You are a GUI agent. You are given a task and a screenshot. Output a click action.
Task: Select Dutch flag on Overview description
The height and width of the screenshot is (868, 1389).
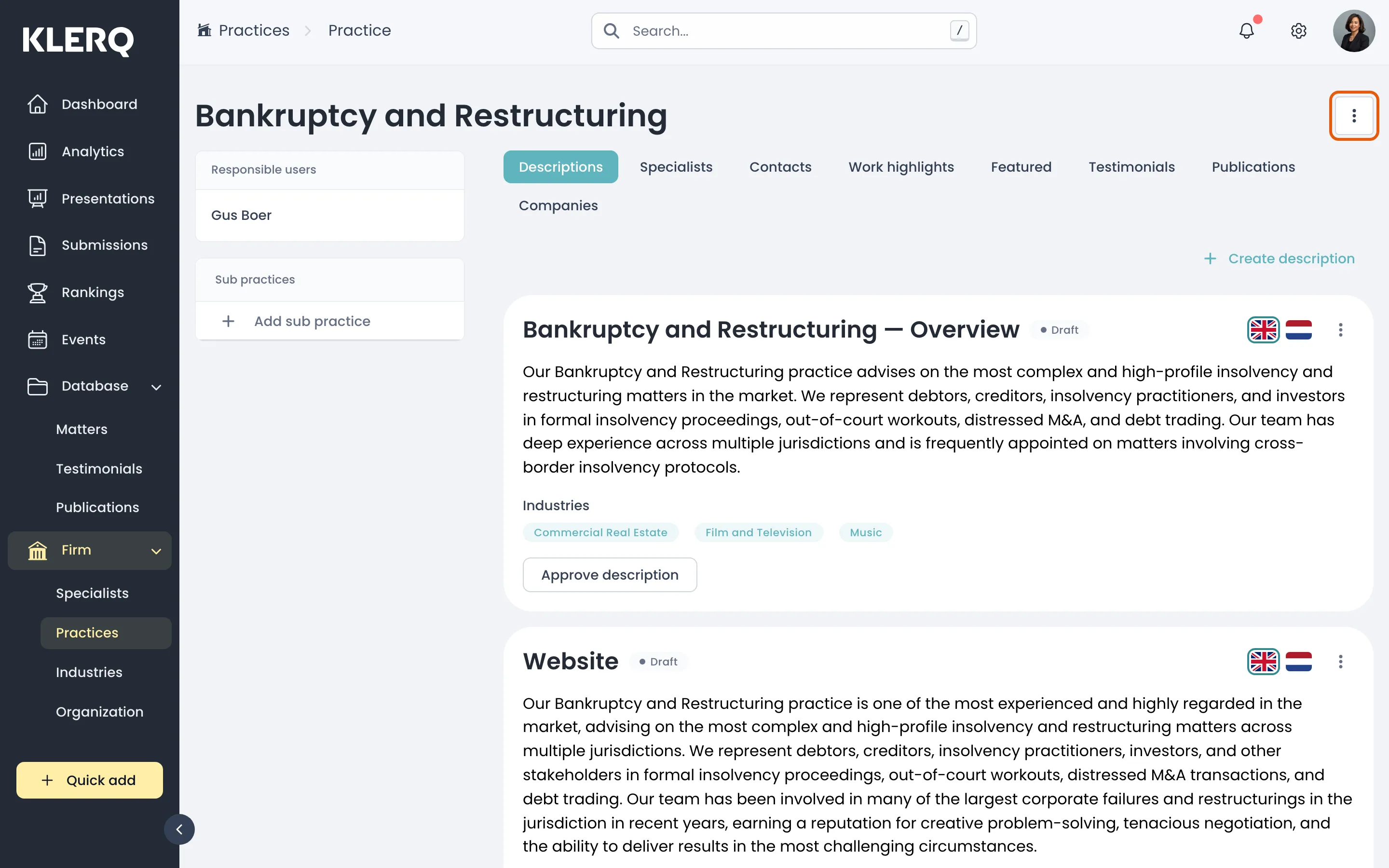[x=1298, y=330]
